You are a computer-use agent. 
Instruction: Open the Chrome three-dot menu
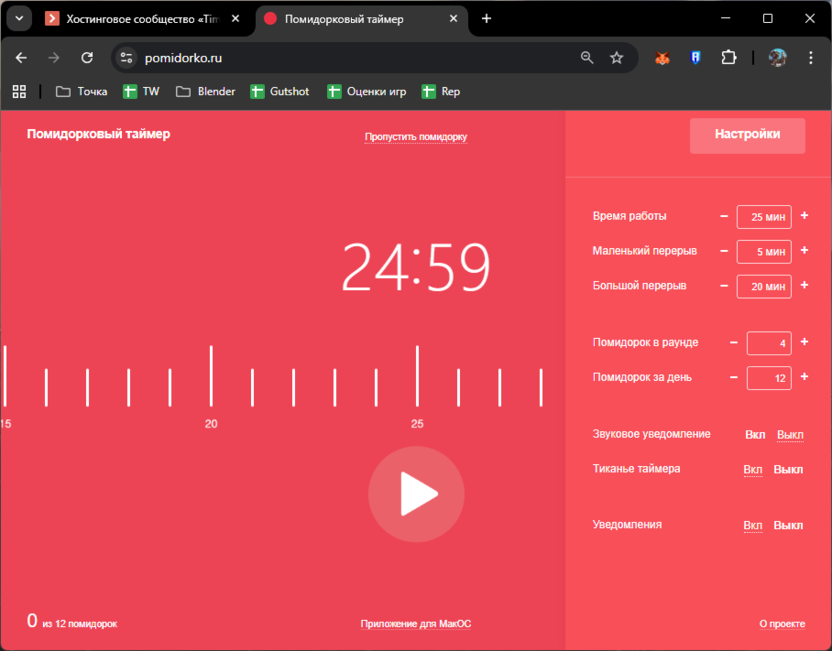(810, 57)
